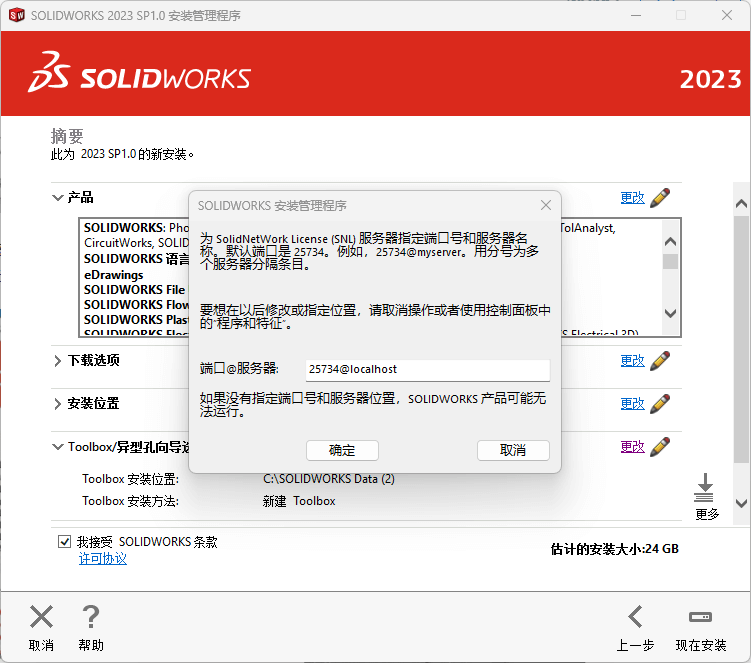Click the 更改 link for 下载选项
The height and width of the screenshot is (663, 751).
click(x=633, y=361)
